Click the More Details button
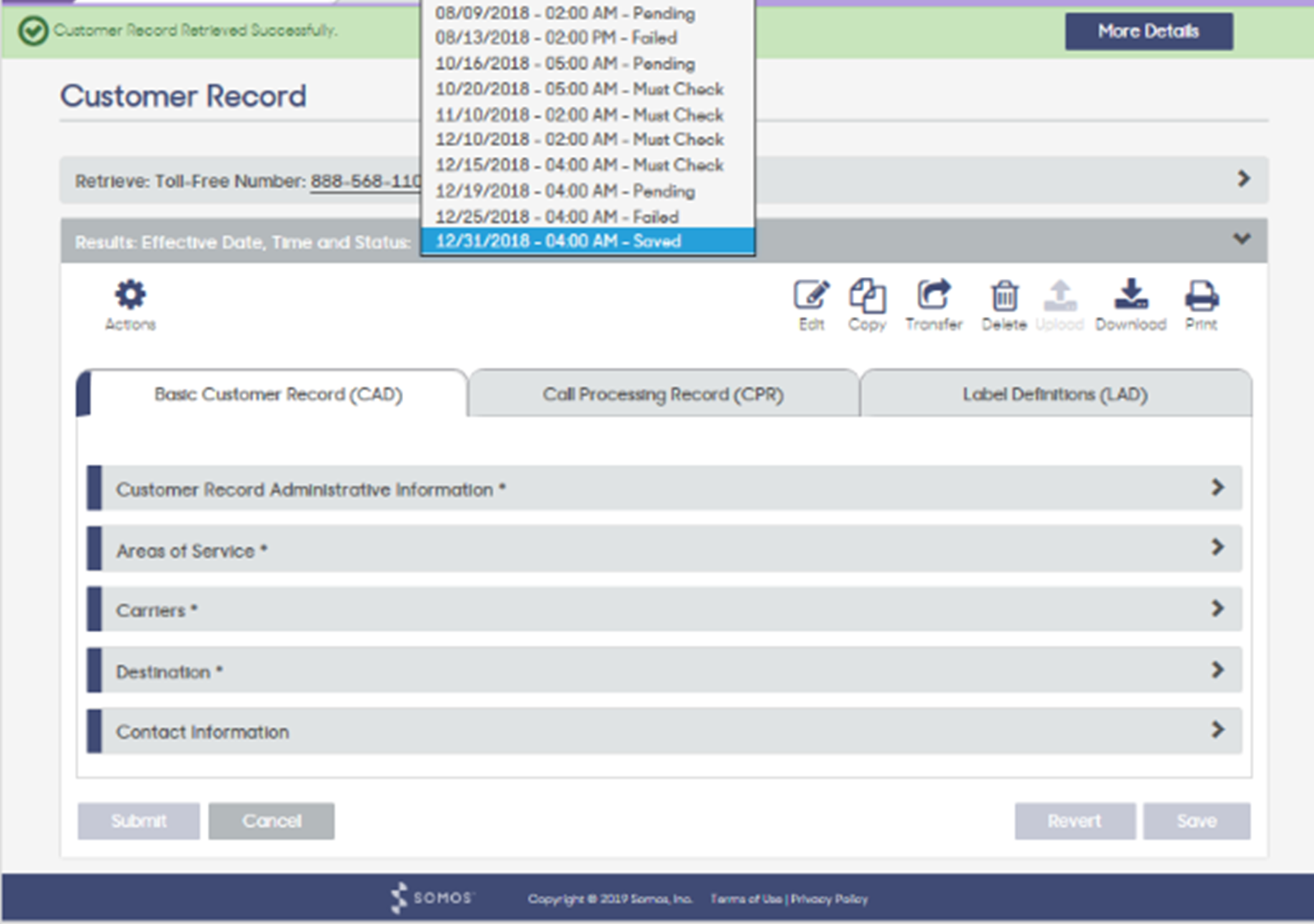This screenshot has width=1314, height=924. 1149,31
